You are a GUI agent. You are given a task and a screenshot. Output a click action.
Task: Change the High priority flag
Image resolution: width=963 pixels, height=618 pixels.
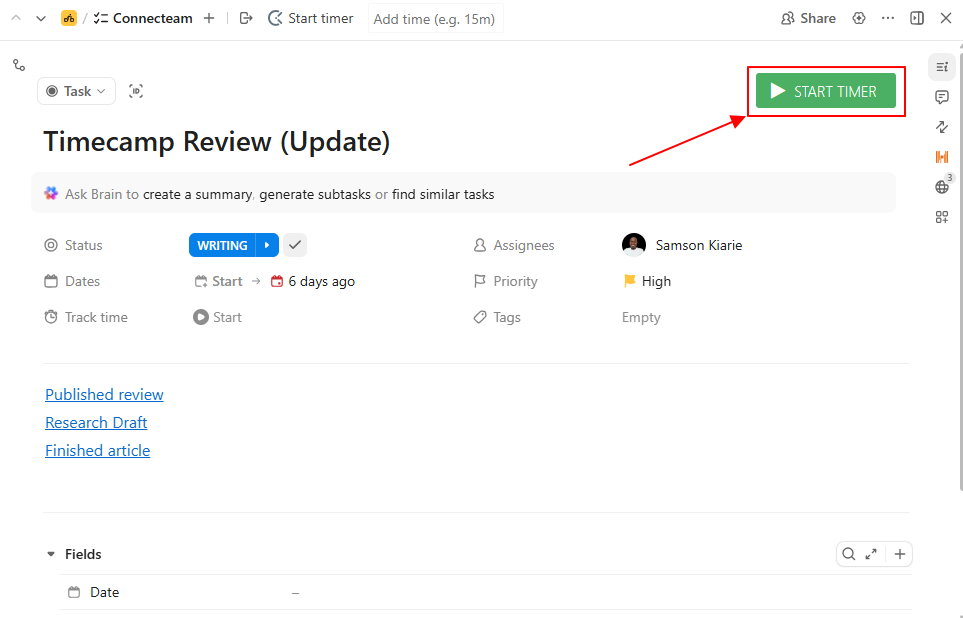[x=647, y=281]
